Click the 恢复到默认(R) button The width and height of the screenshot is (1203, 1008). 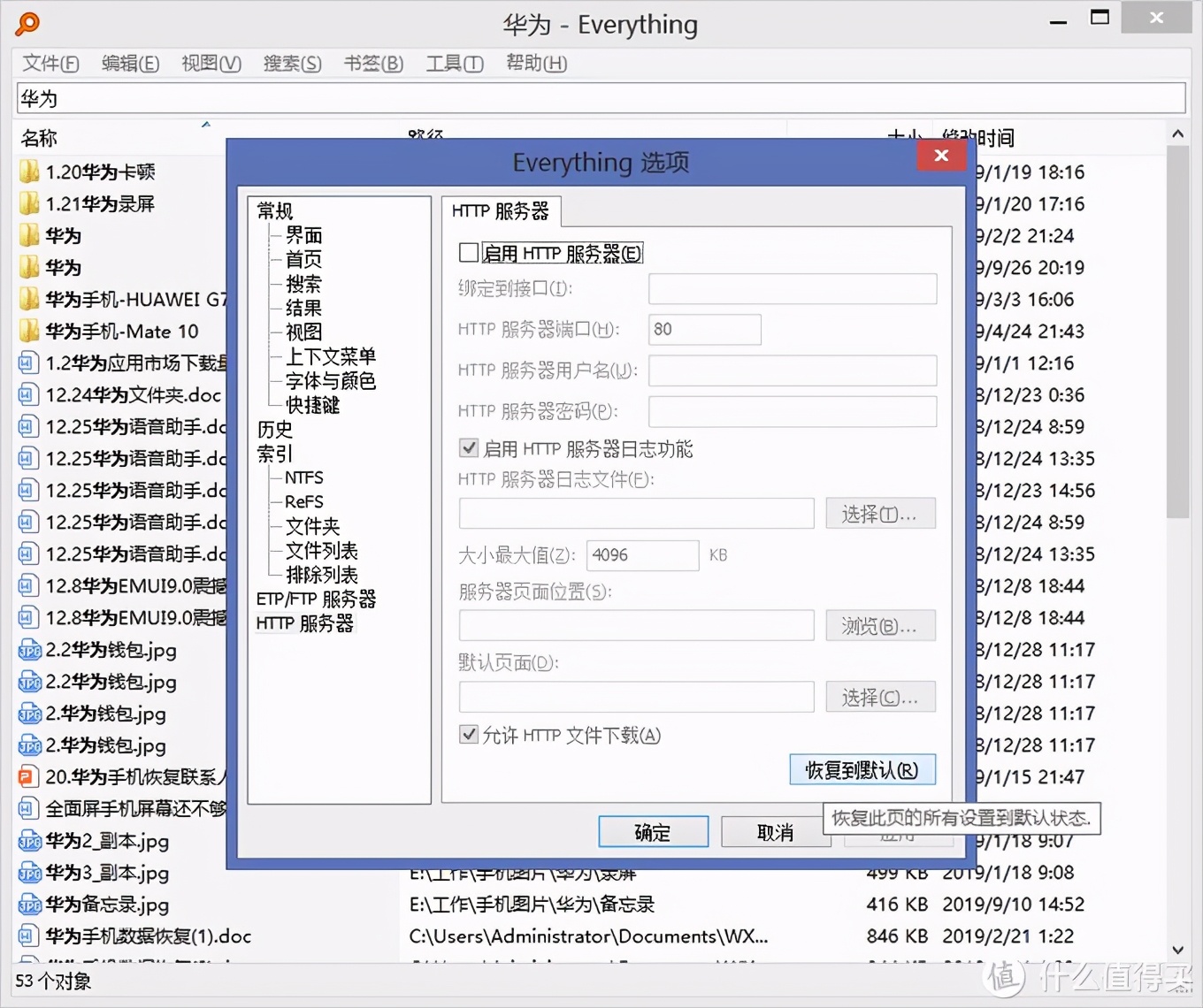tap(862, 769)
